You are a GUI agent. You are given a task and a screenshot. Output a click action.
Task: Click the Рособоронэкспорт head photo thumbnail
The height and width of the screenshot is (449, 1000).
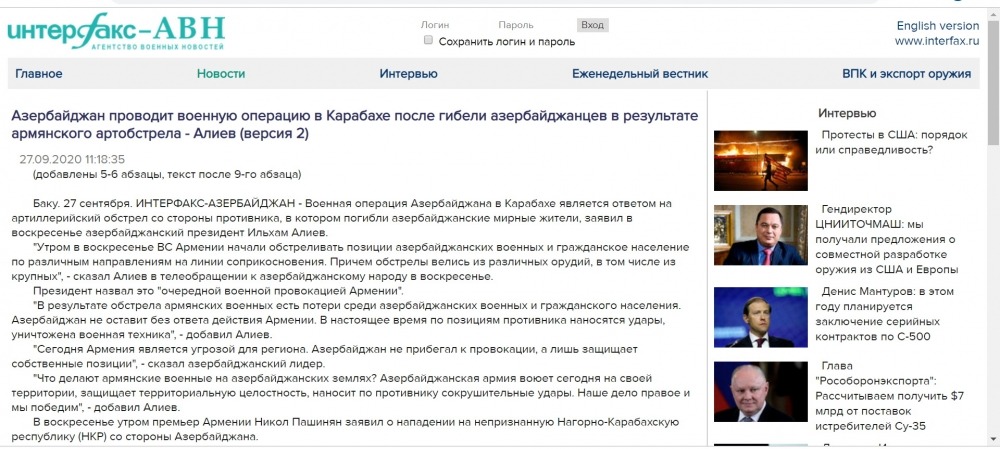760,392
